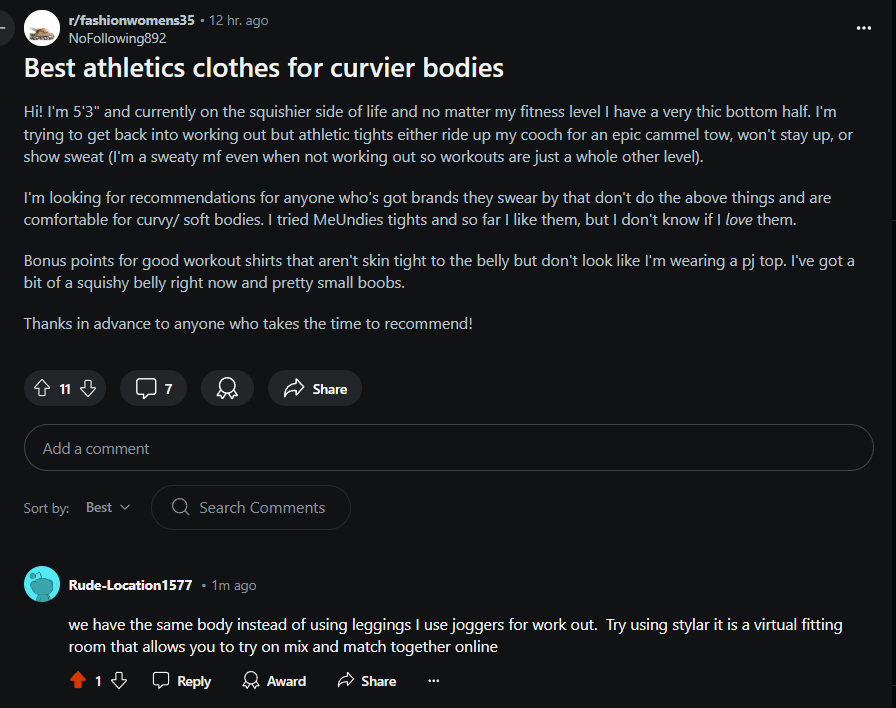Toggle downvote on Rude-Location1577's comment
Viewport: 896px width, 708px height.
(119, 681)
